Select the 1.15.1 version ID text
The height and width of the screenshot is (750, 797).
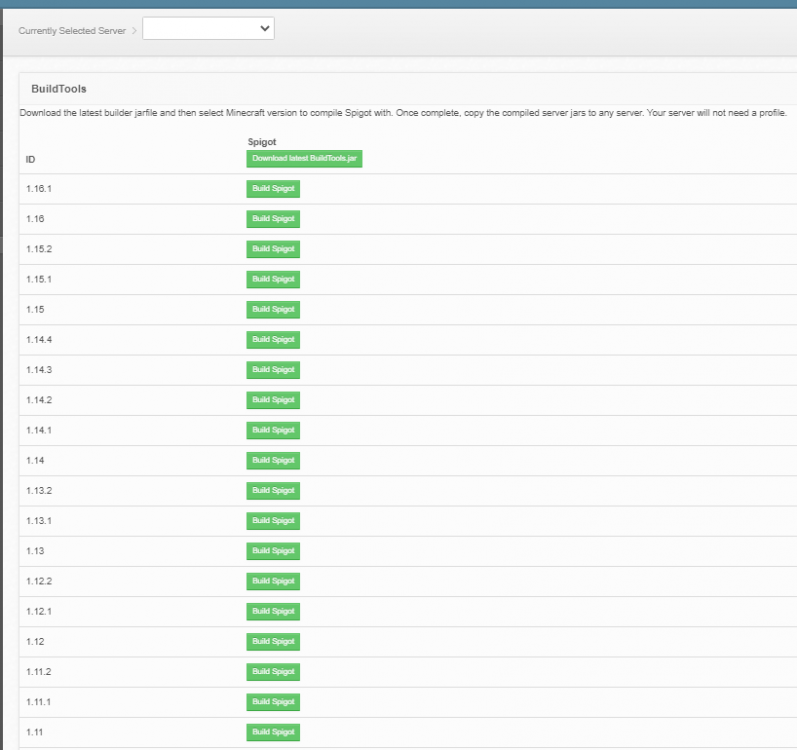(39, 279)
